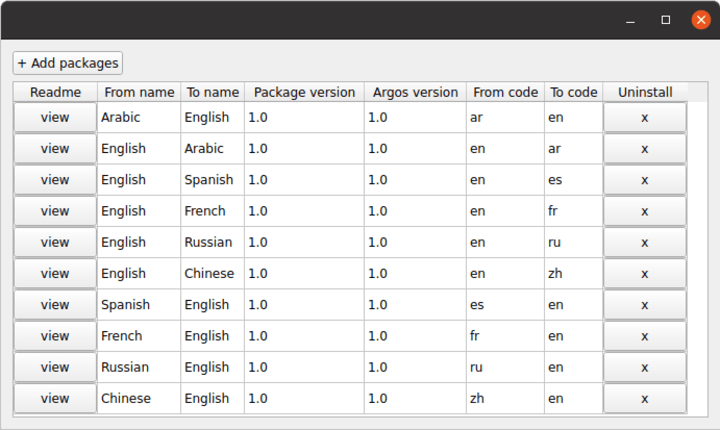Close the window with orange X
Screen dimensions: 720x430
(x=701, y=20)
